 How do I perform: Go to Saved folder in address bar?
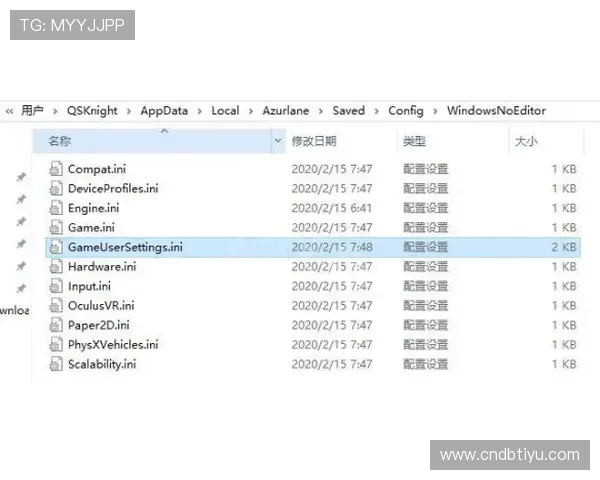(348, 111)
